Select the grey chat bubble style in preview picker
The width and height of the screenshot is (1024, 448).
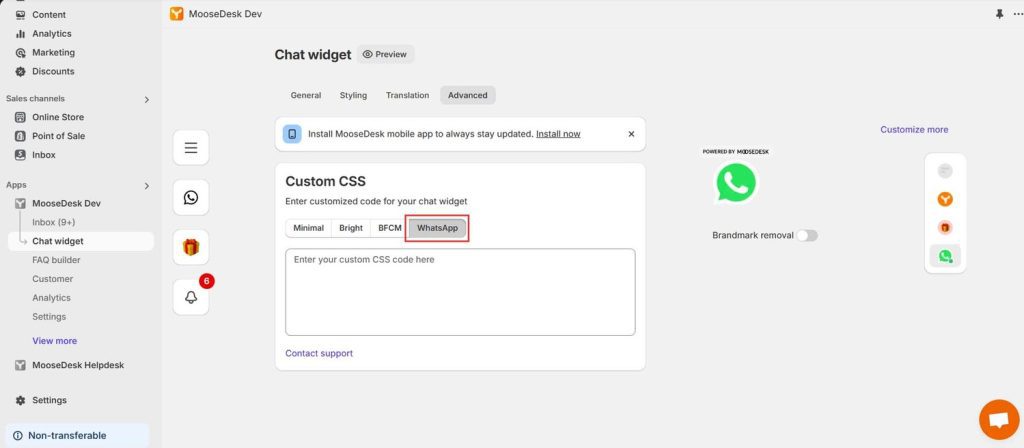(x=945, y=171)
